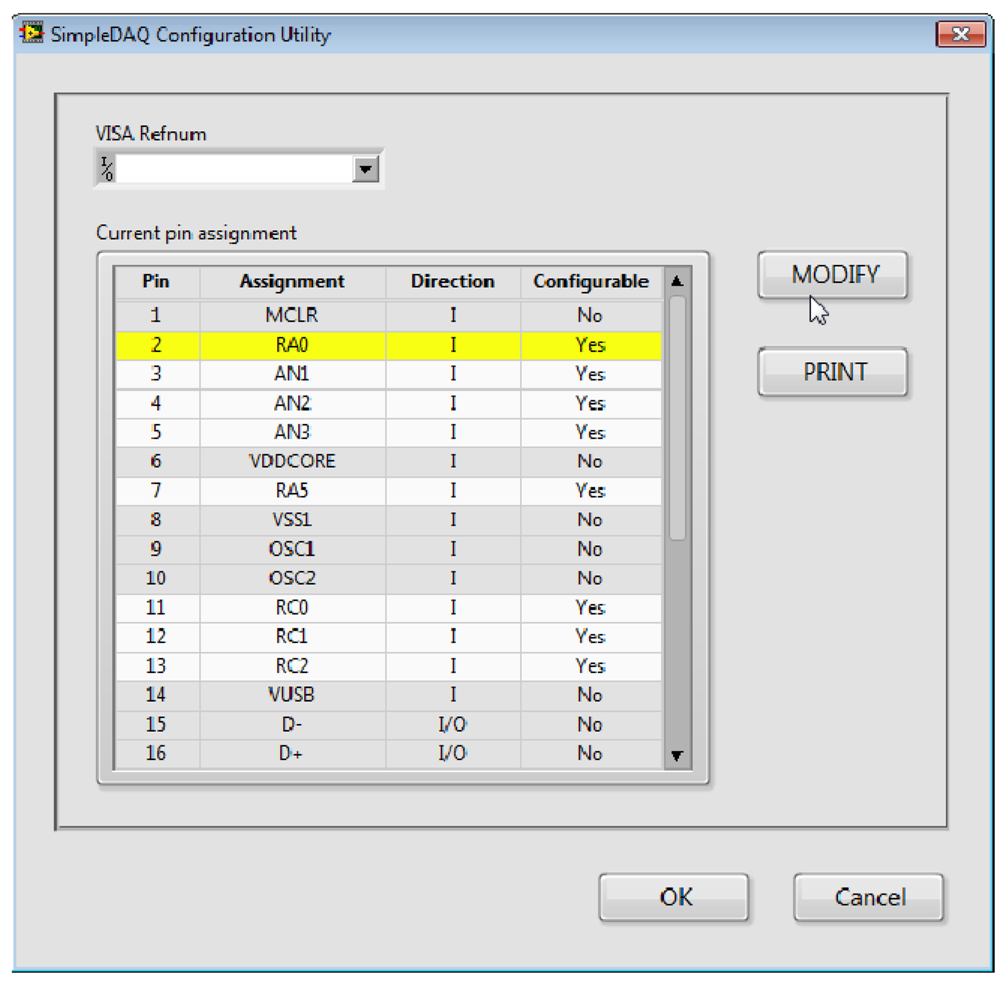The image size is (1007, 989).
Task: Close the SimpleDAQ Configuration Utility window
Action: tap(960, 34)
